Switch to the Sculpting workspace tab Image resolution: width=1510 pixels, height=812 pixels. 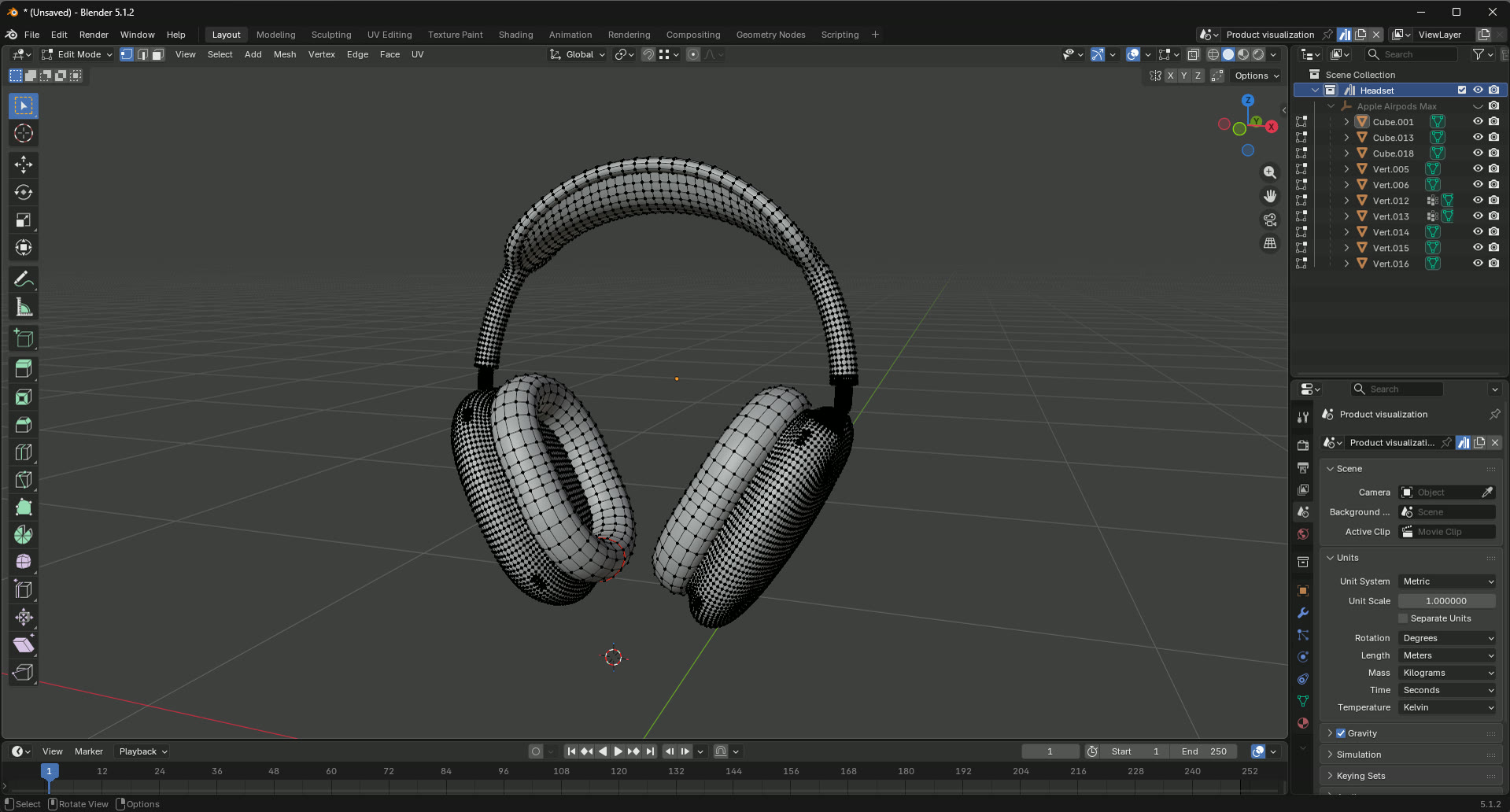point(331,35)
